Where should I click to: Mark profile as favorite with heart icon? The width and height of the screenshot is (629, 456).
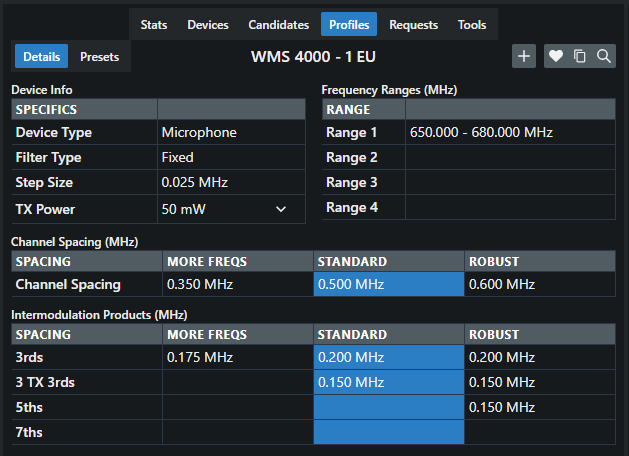(x=556, y=56)
